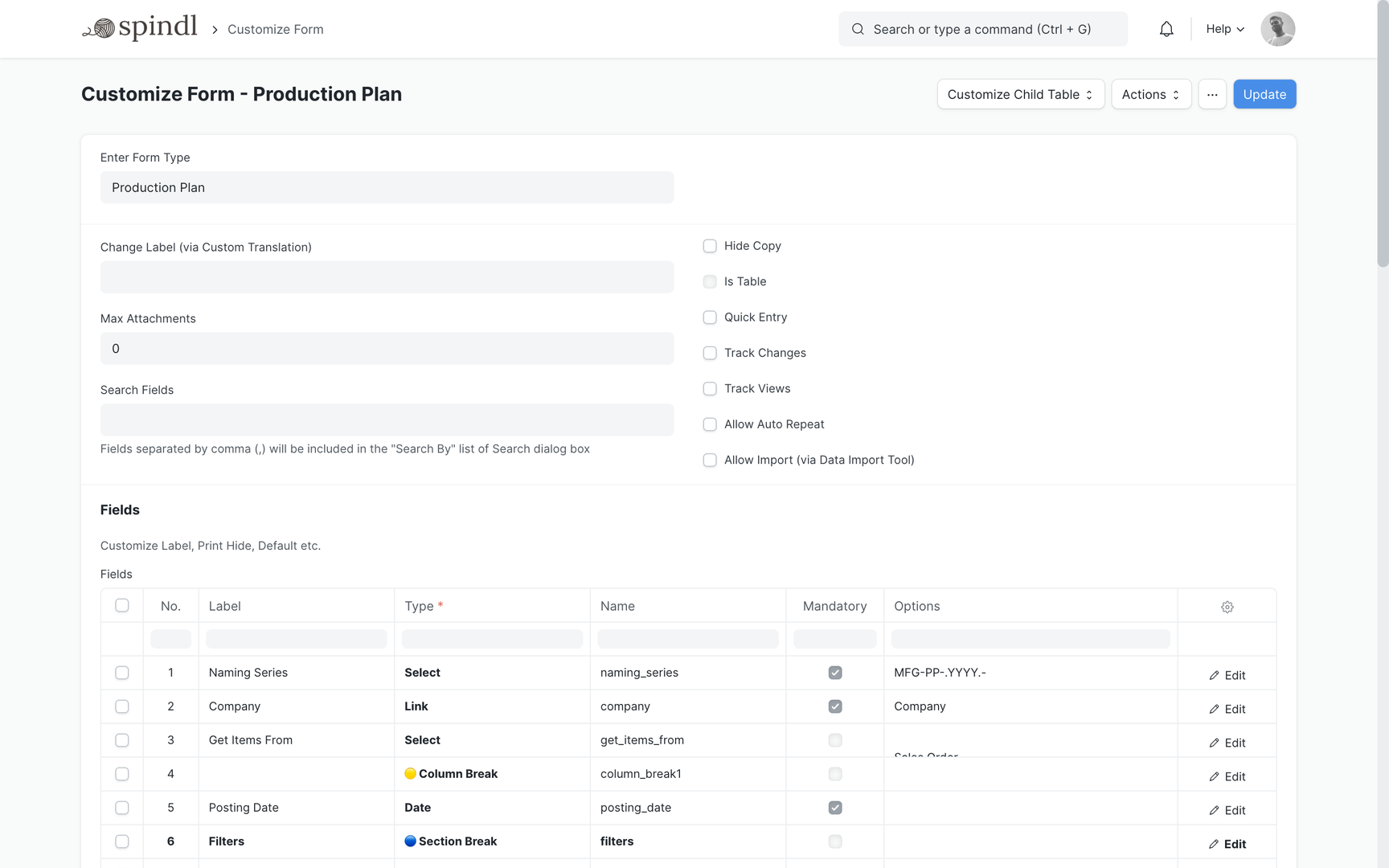Click the Customize Form breadcrumb

275,30
